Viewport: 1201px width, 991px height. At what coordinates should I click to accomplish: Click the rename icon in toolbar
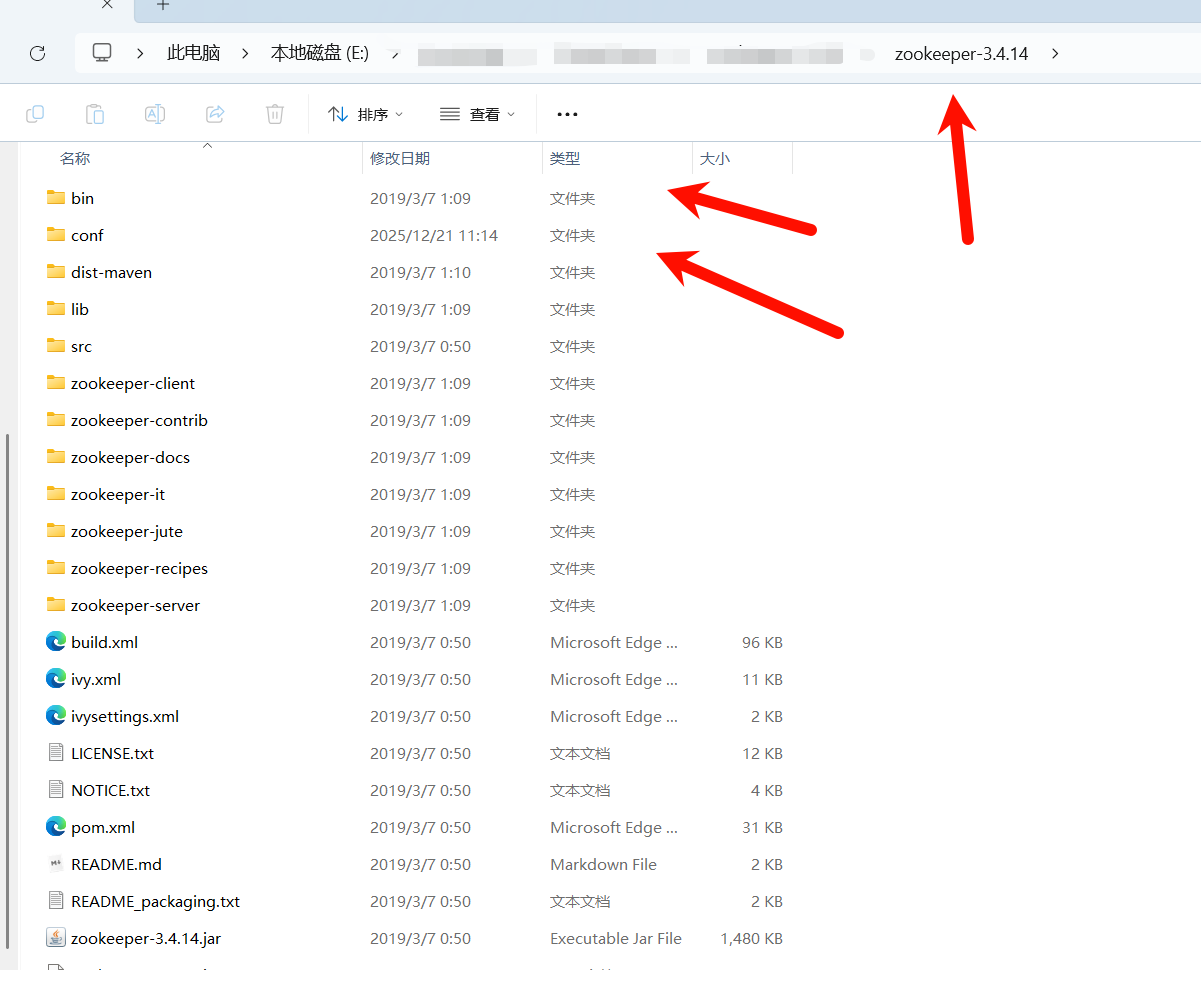[x=155, y=114]
